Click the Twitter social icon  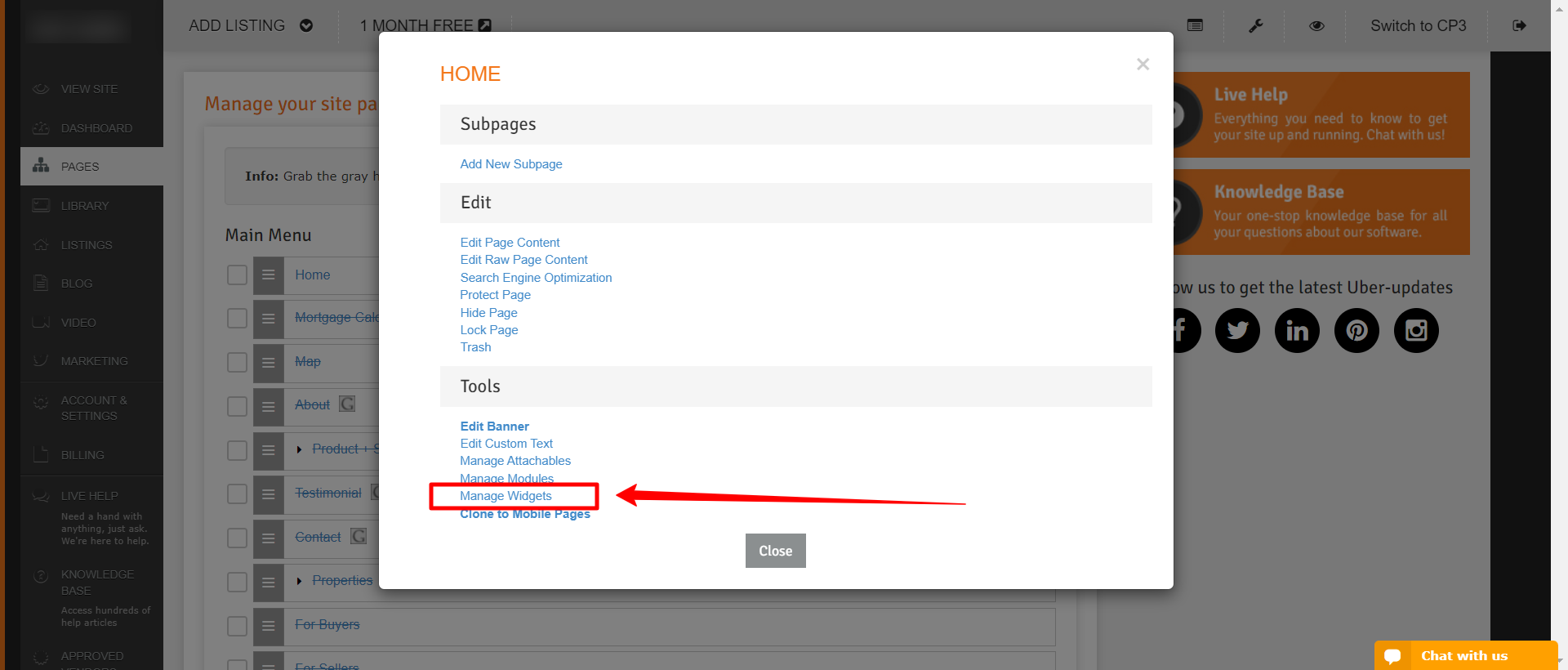(x=1237, y=330)
